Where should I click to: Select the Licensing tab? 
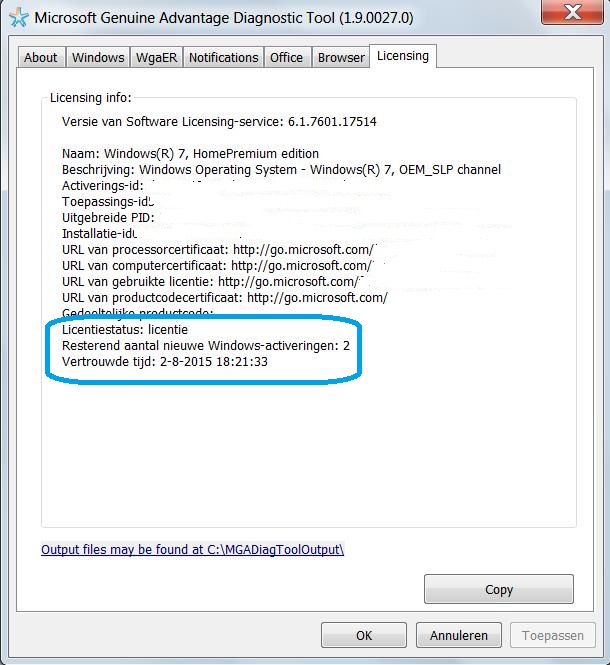coord(403,56)
